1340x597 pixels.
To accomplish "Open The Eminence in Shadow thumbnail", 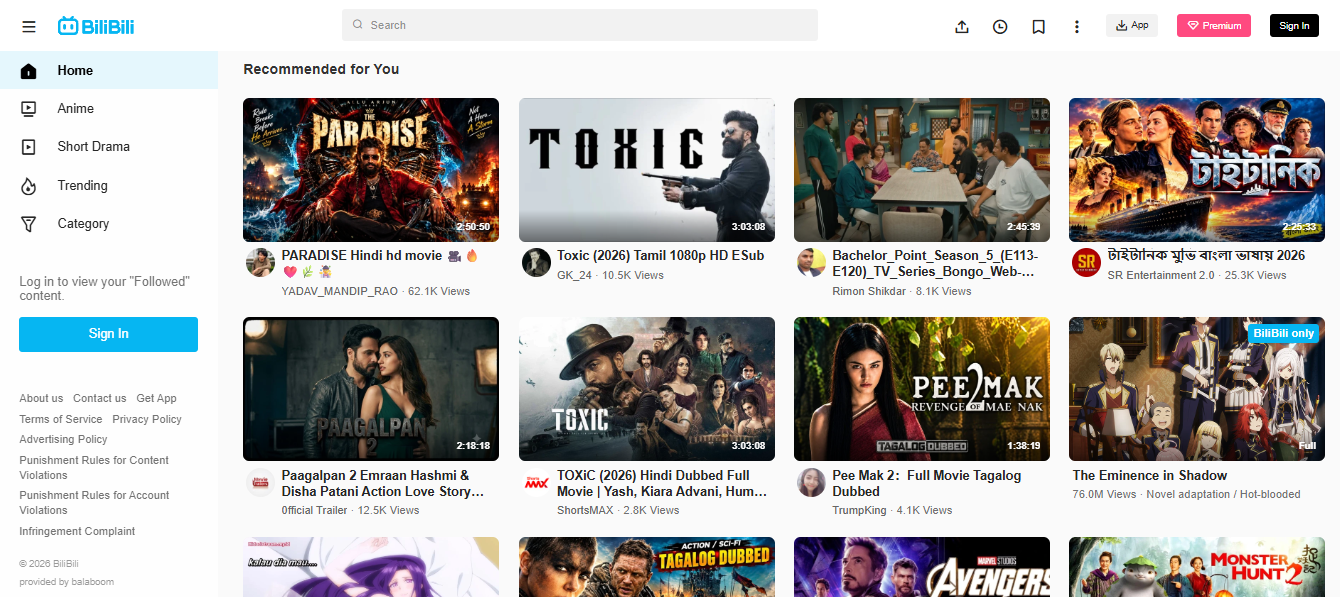I will (1197, 389).
